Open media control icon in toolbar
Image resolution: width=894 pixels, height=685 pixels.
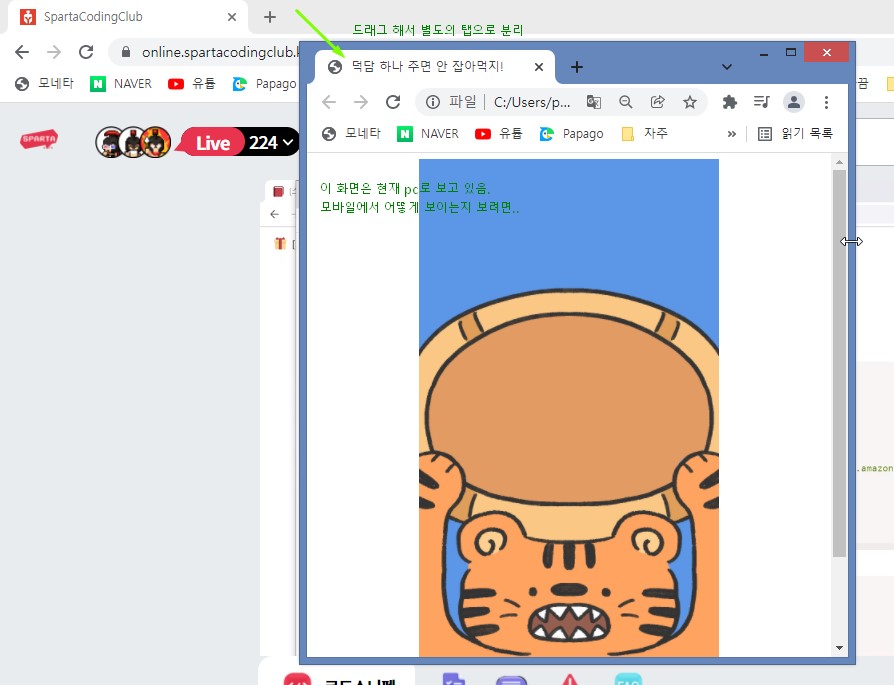point(761,102)
